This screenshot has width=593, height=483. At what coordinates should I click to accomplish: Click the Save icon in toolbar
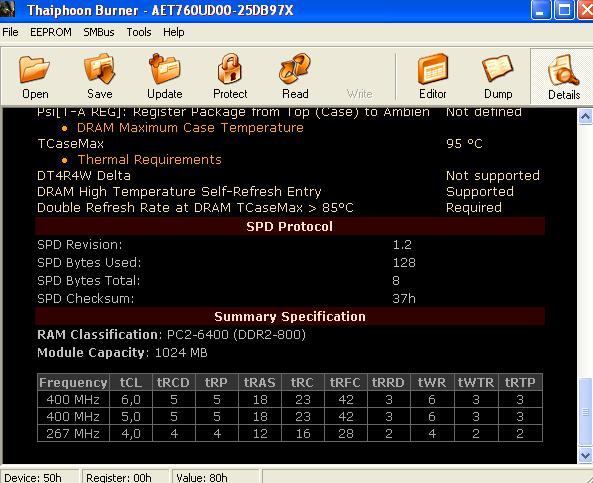[99, 68]
